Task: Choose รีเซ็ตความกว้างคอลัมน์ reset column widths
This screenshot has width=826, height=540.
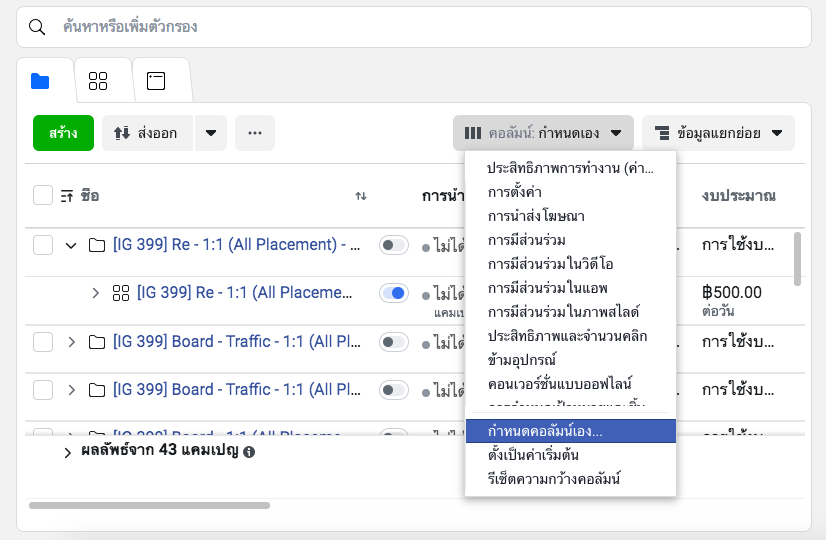Action: point(571,479)
